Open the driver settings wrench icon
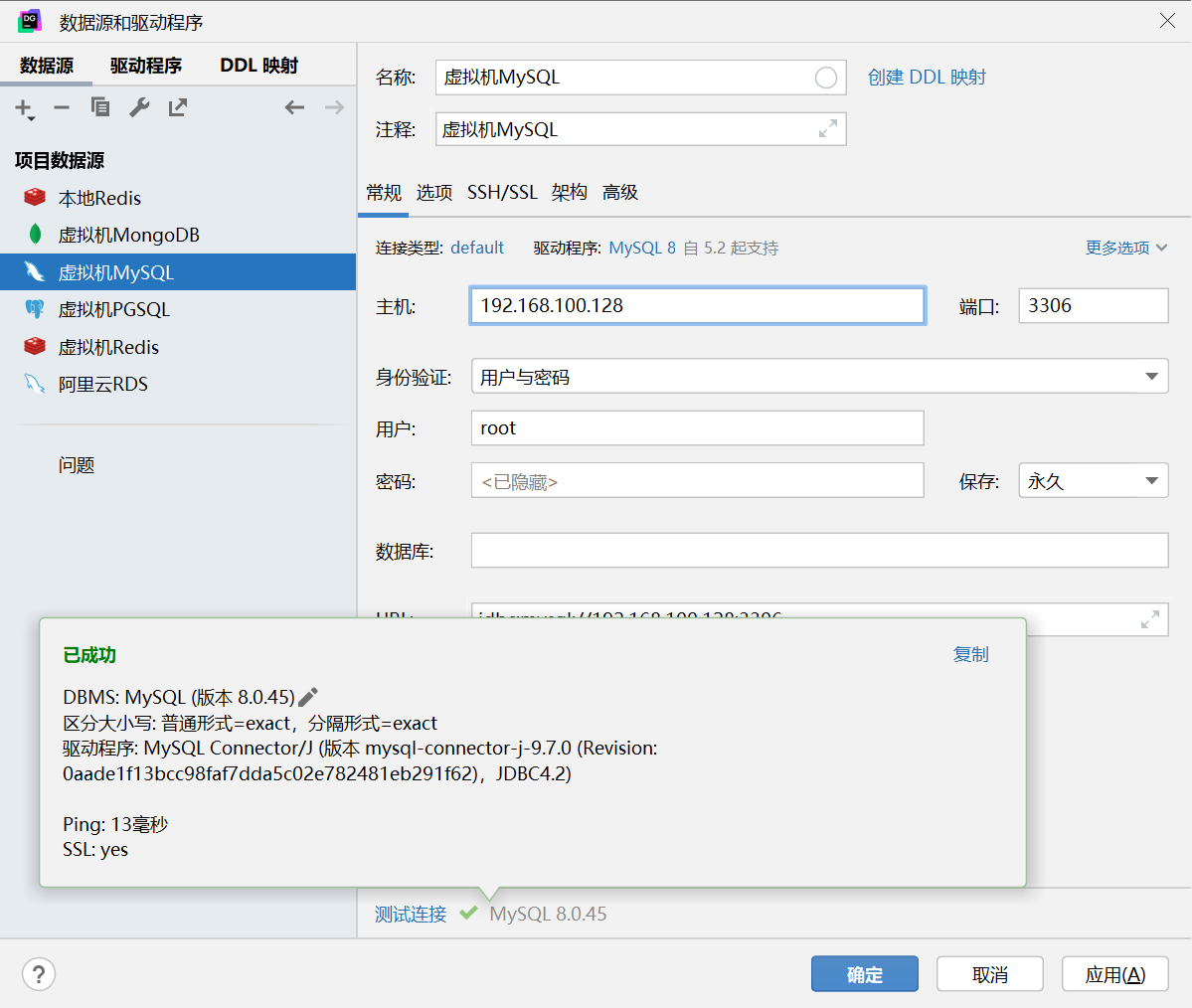Viewport: 1192px width, 1008px height. [139, 107]
